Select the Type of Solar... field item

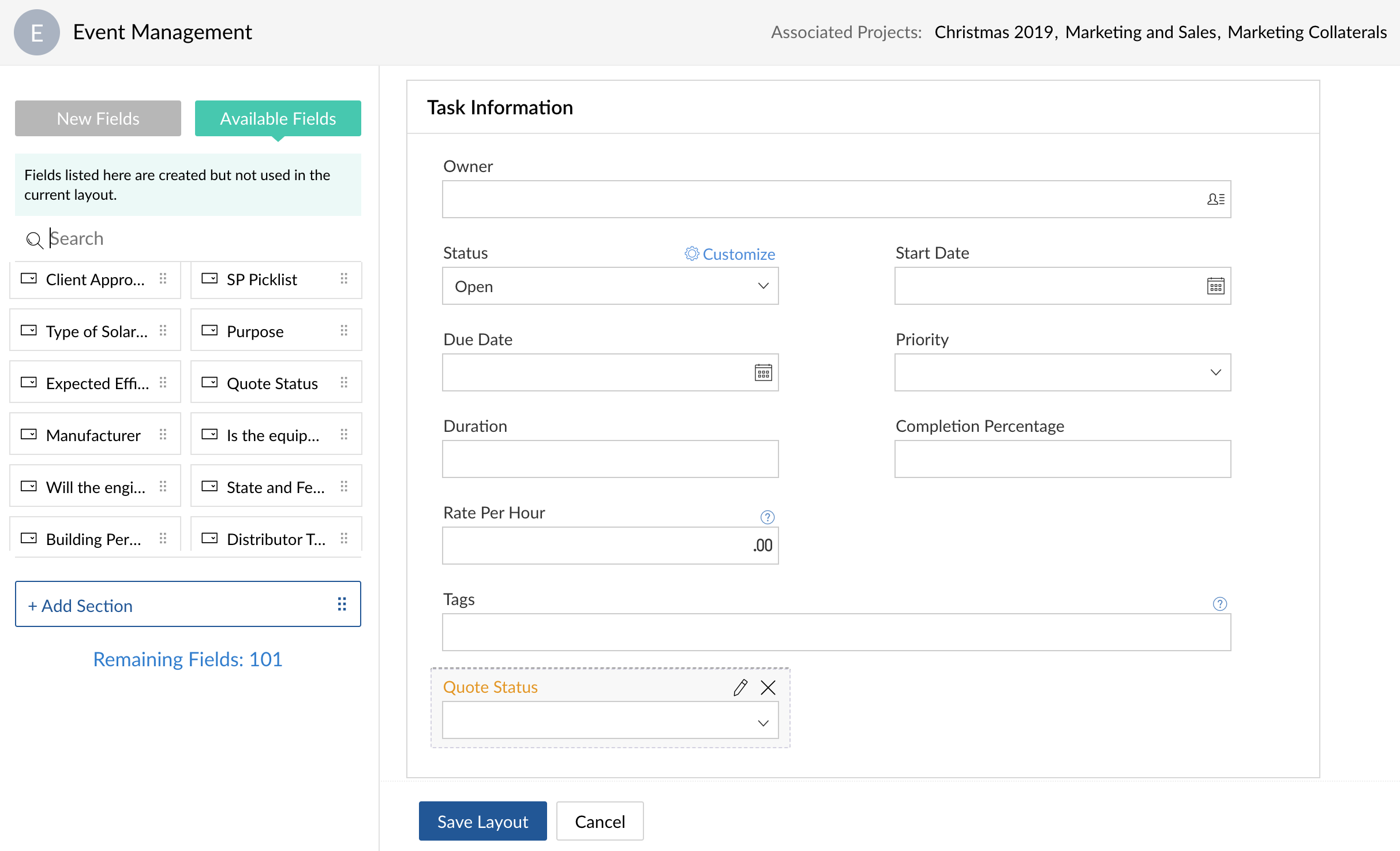pos(95,330)
